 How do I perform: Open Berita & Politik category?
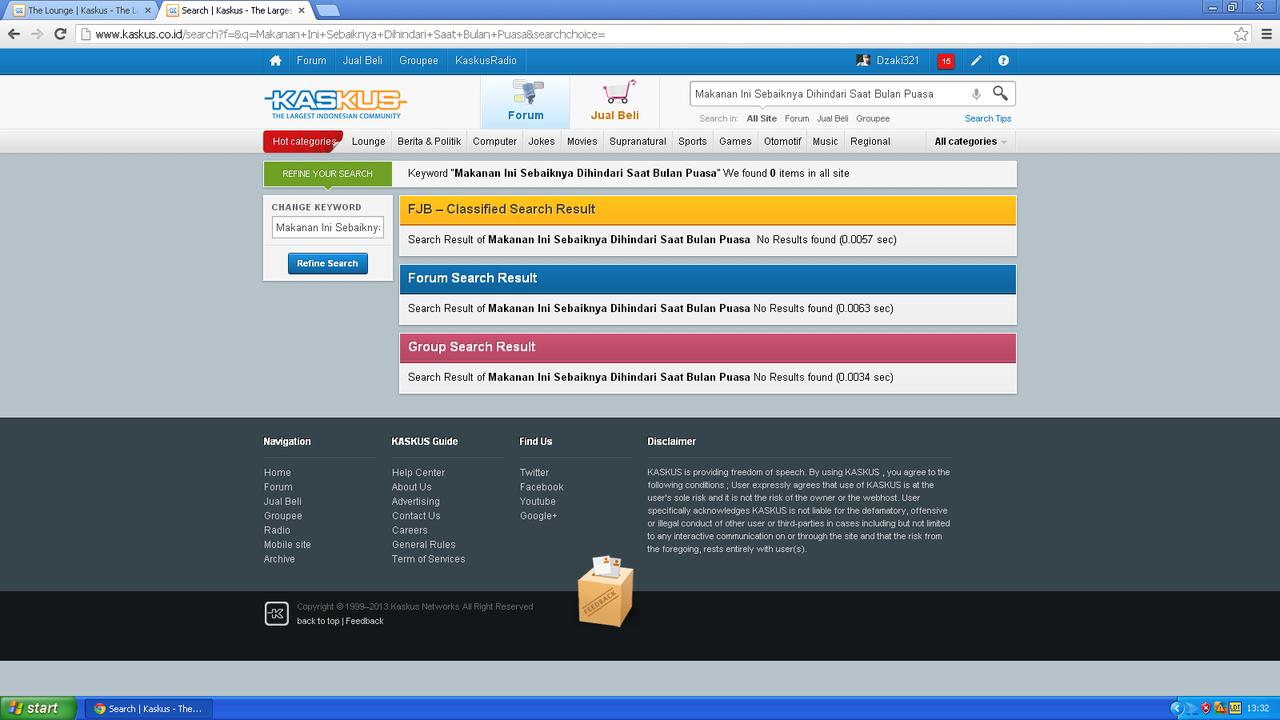[x=429, y=141]
